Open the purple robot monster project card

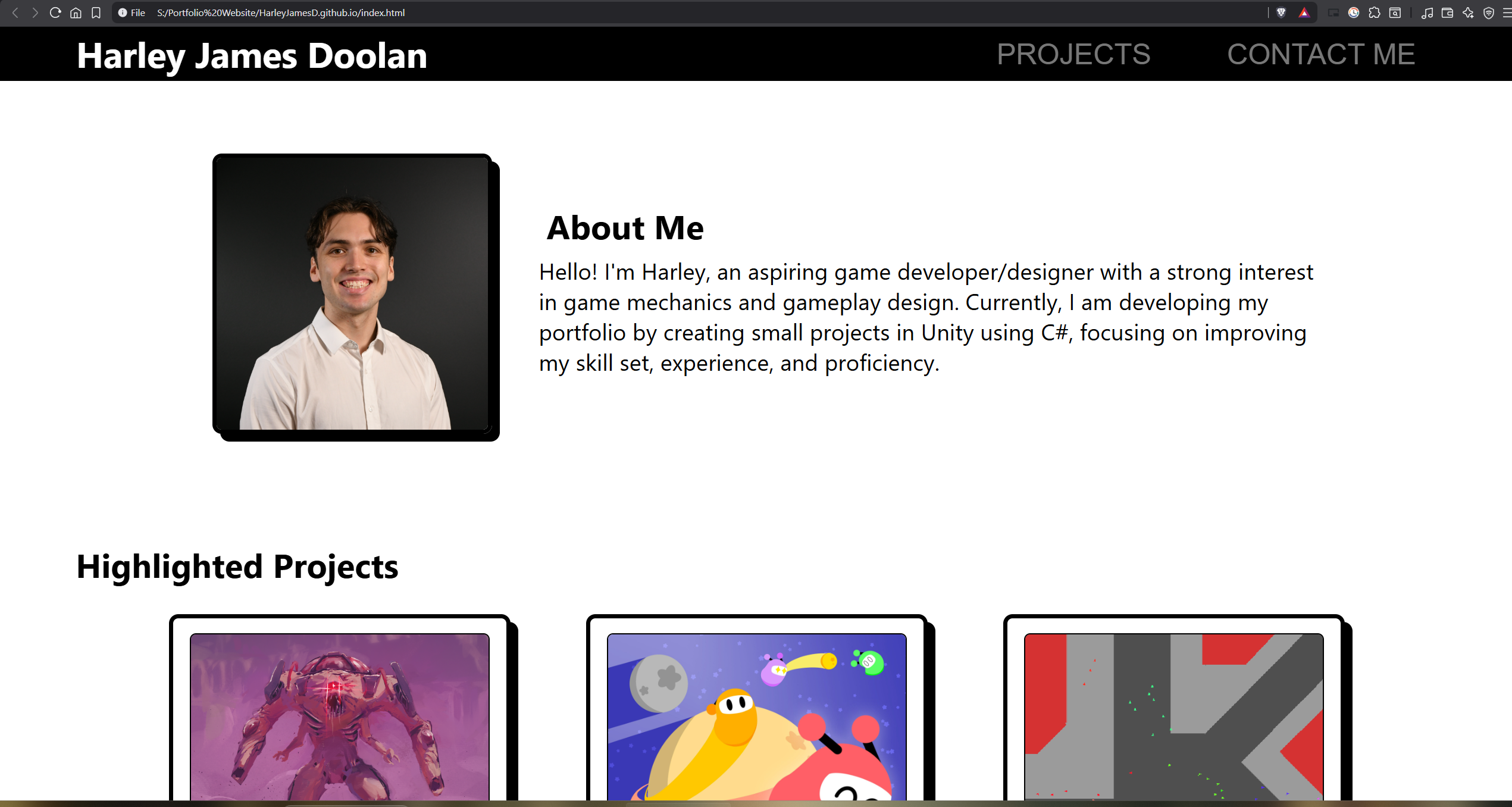point(340,714)
